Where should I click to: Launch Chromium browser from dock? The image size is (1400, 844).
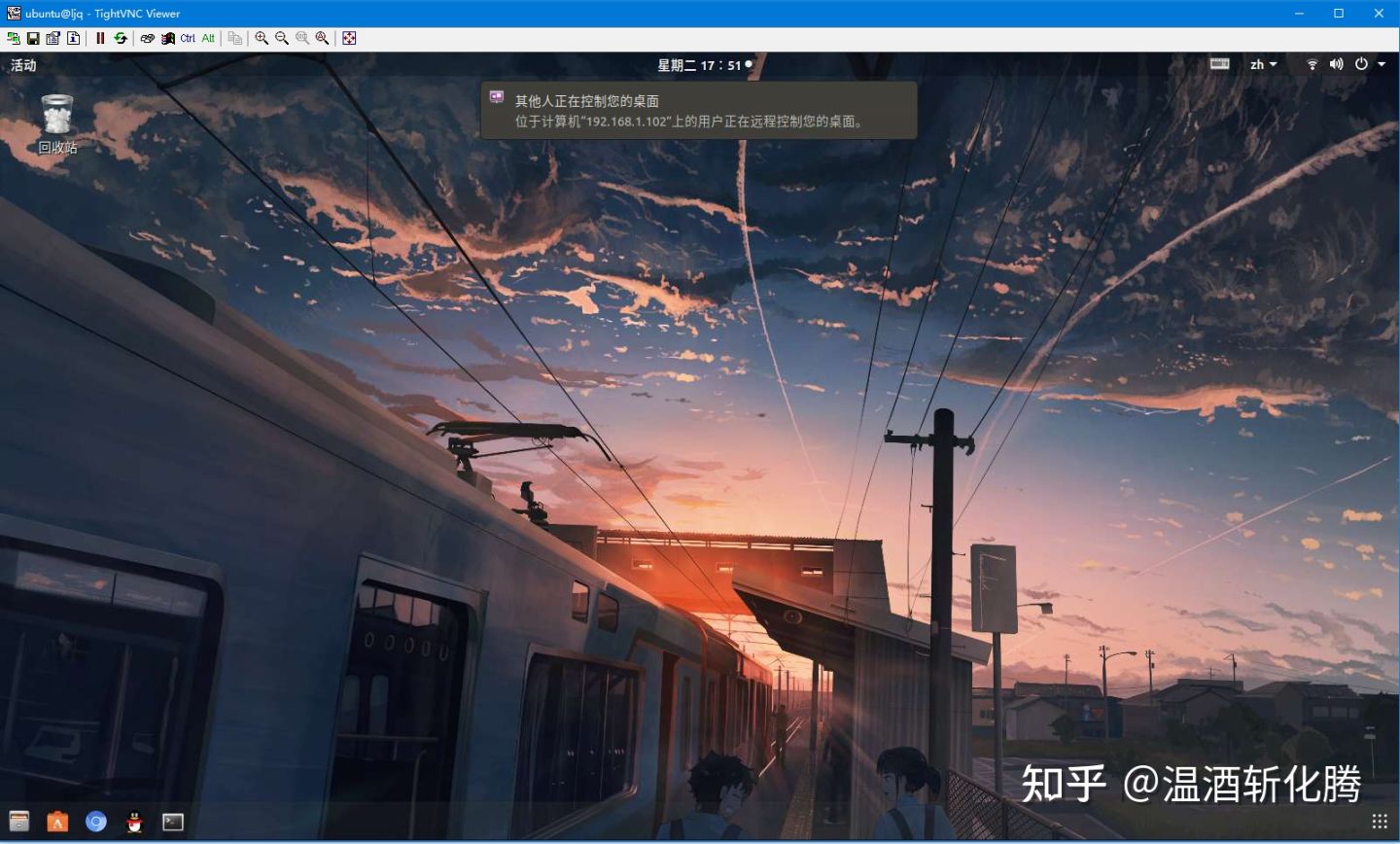click(95, 822)
